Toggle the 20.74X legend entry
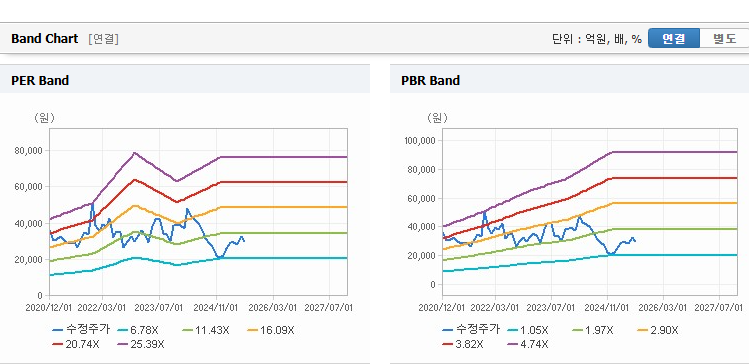The height and width of the screenshot is (364, 749). 76,344
